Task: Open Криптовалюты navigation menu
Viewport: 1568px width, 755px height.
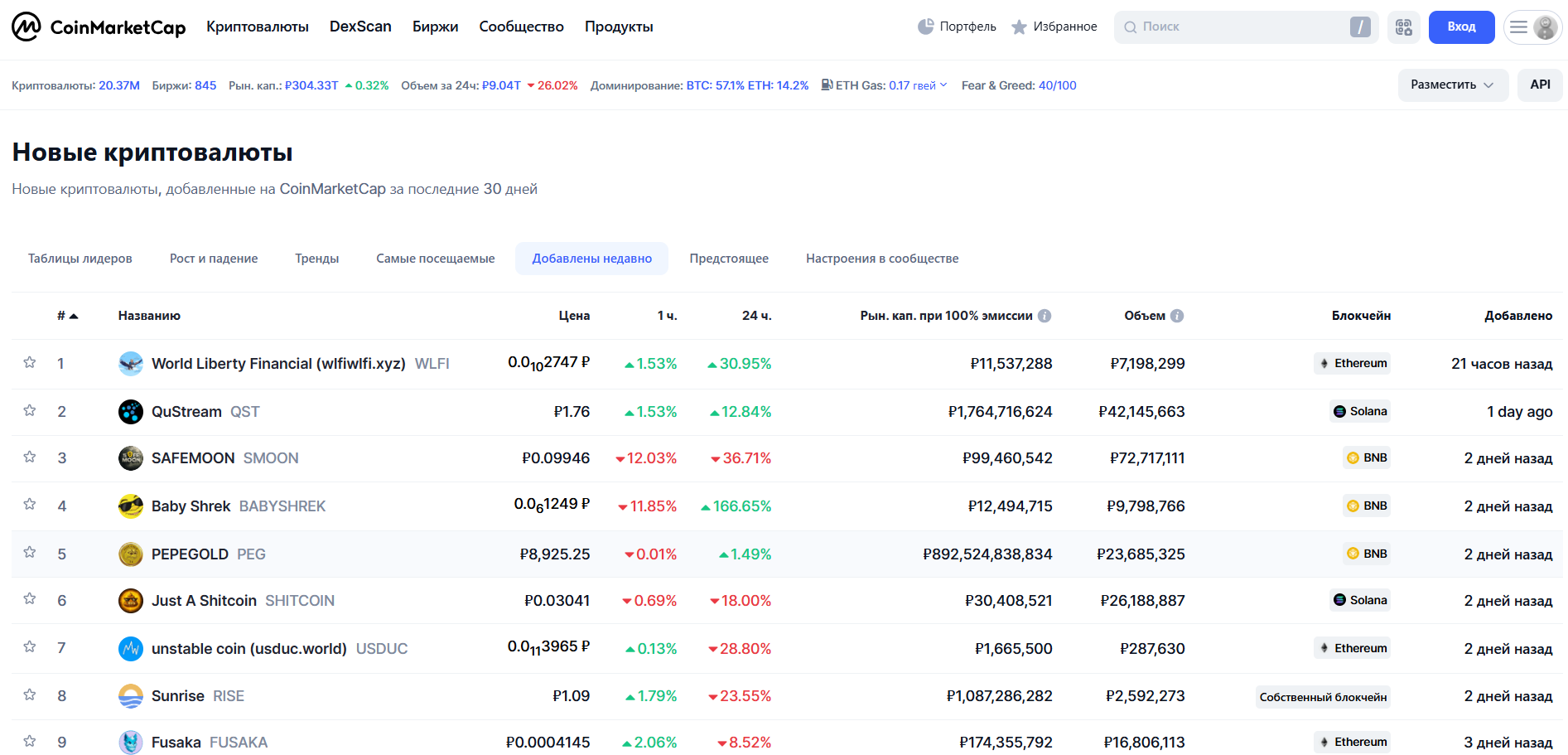Action: click(x=258, y=27)
